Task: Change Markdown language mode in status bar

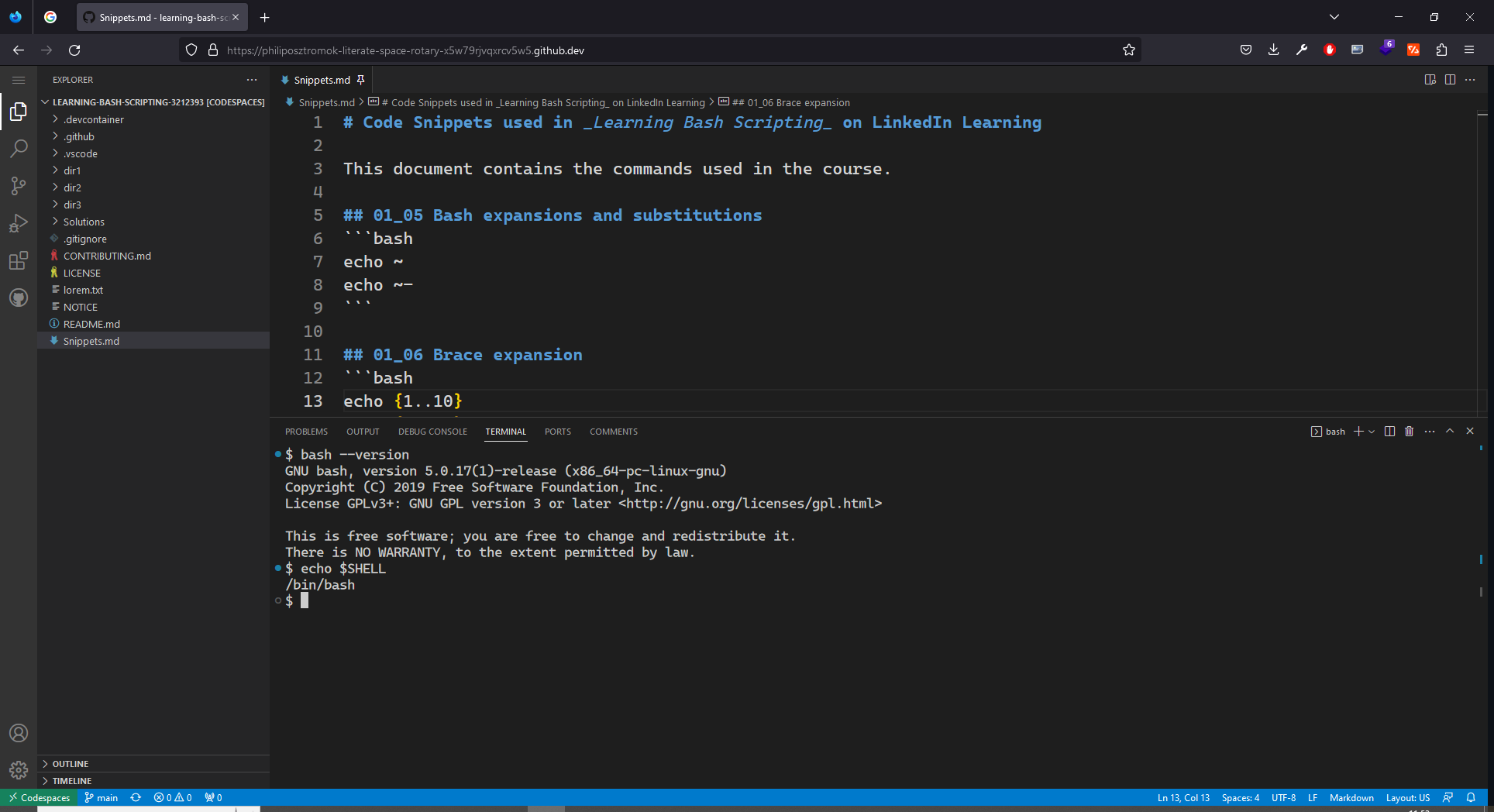Action: pos(1351,797)
